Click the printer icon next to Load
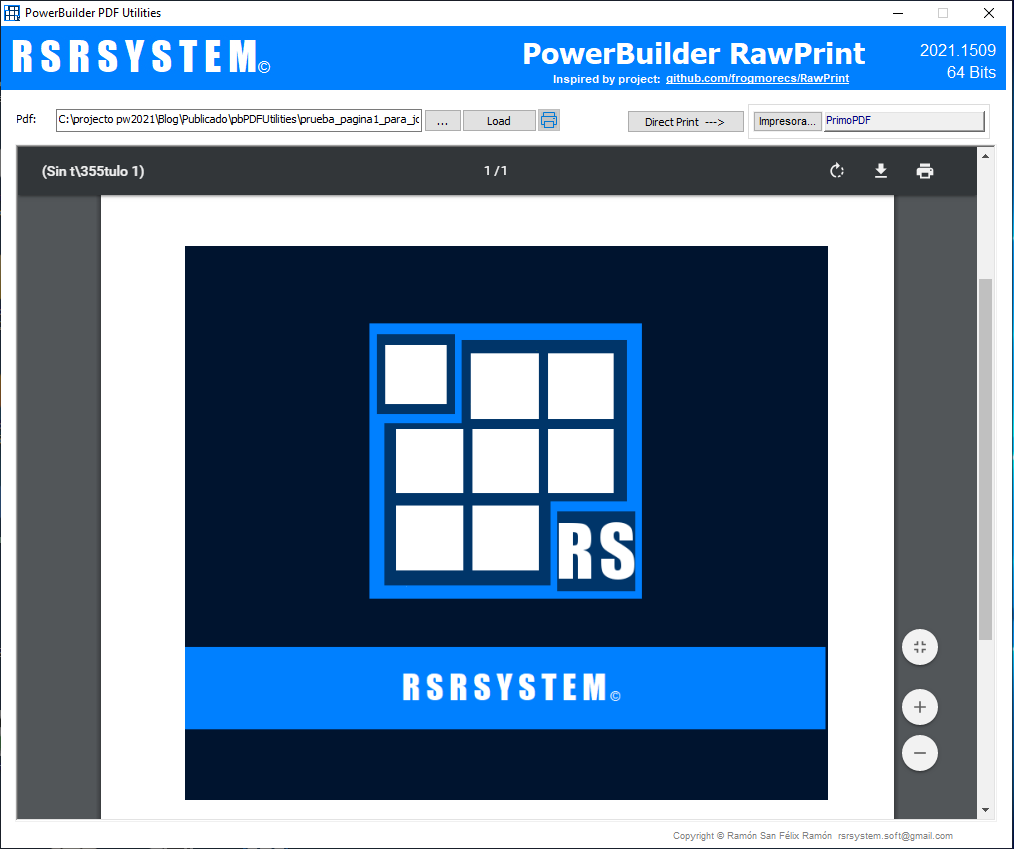 pyautogui.click(x=548, y=120)
